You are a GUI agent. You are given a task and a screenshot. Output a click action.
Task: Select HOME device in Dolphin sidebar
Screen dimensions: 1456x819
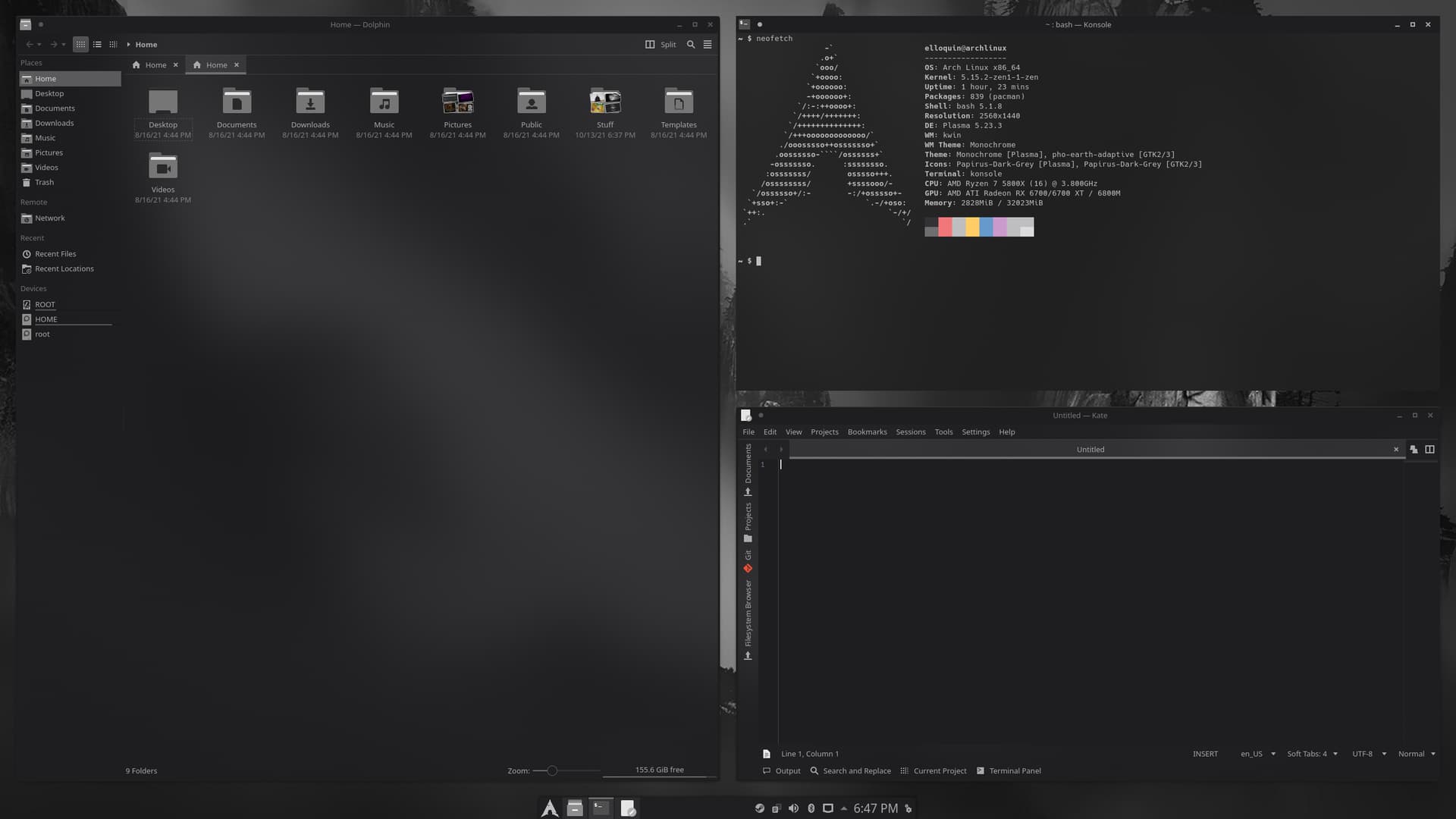pyautogui.click(x=70, y=319)
